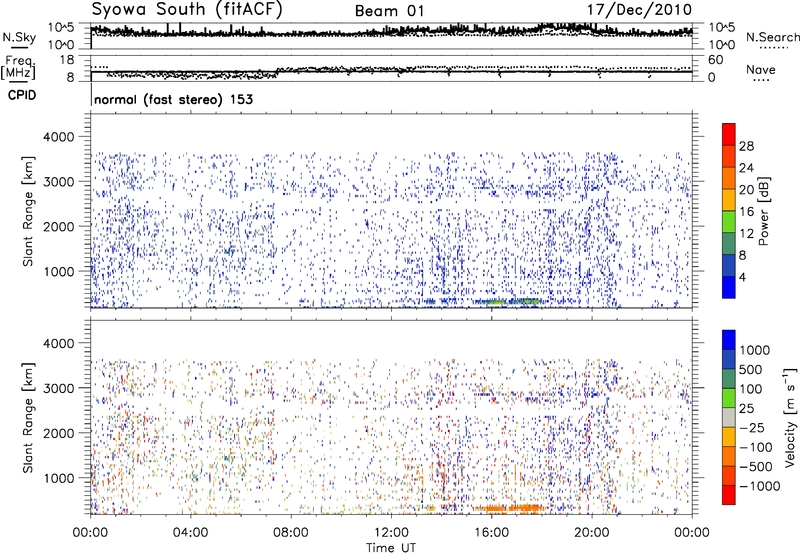This screenshot has height=554, width=800.
Task: Click the '04:00' time tick label
Action: (x=190, y=533)
